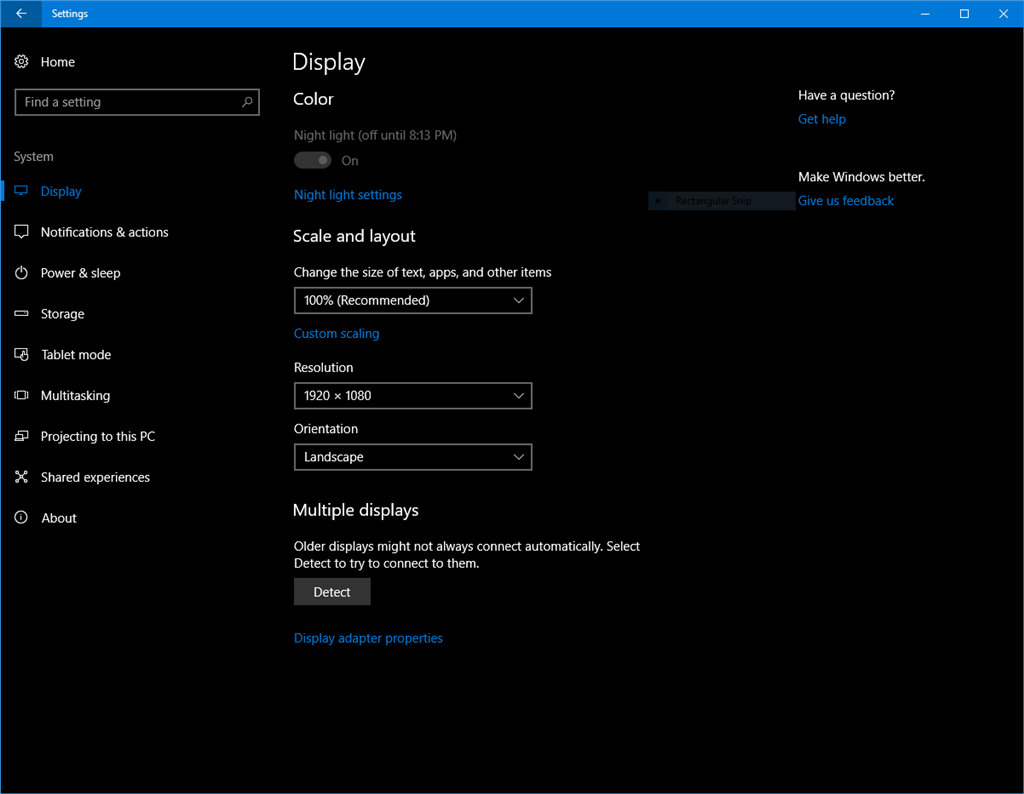Open Display adapter properties link
The image size is (1024, 794).
(368, 637)
